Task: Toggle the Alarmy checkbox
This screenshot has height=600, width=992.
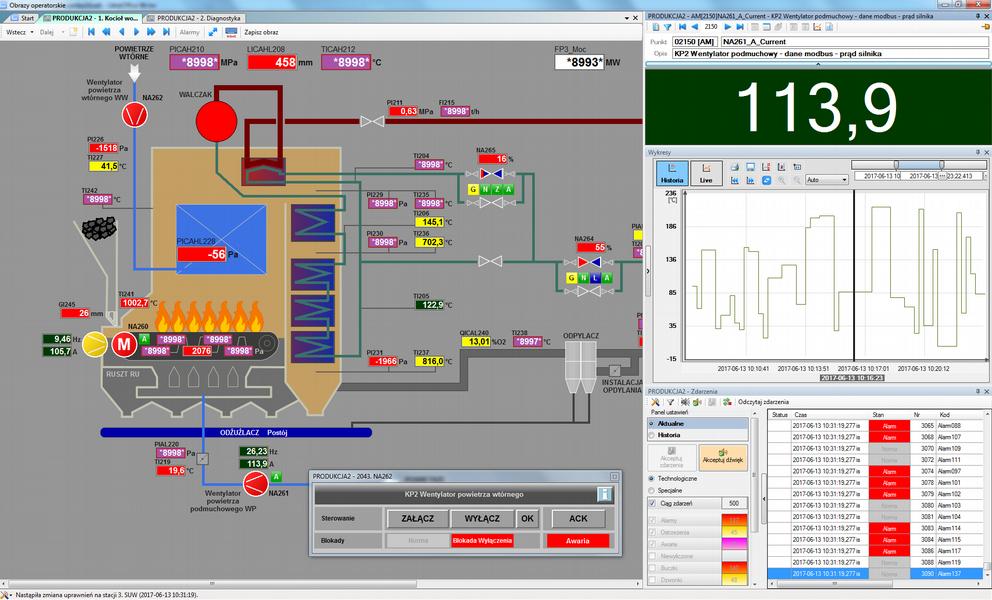Action: pyautogui.click(x=653, y=521)
